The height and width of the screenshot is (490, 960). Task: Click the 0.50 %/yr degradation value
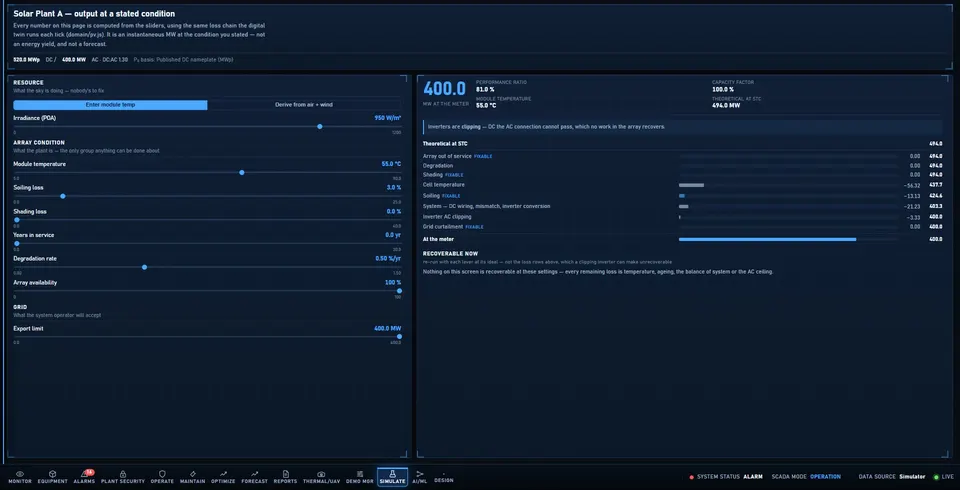(x=388, y=258)
